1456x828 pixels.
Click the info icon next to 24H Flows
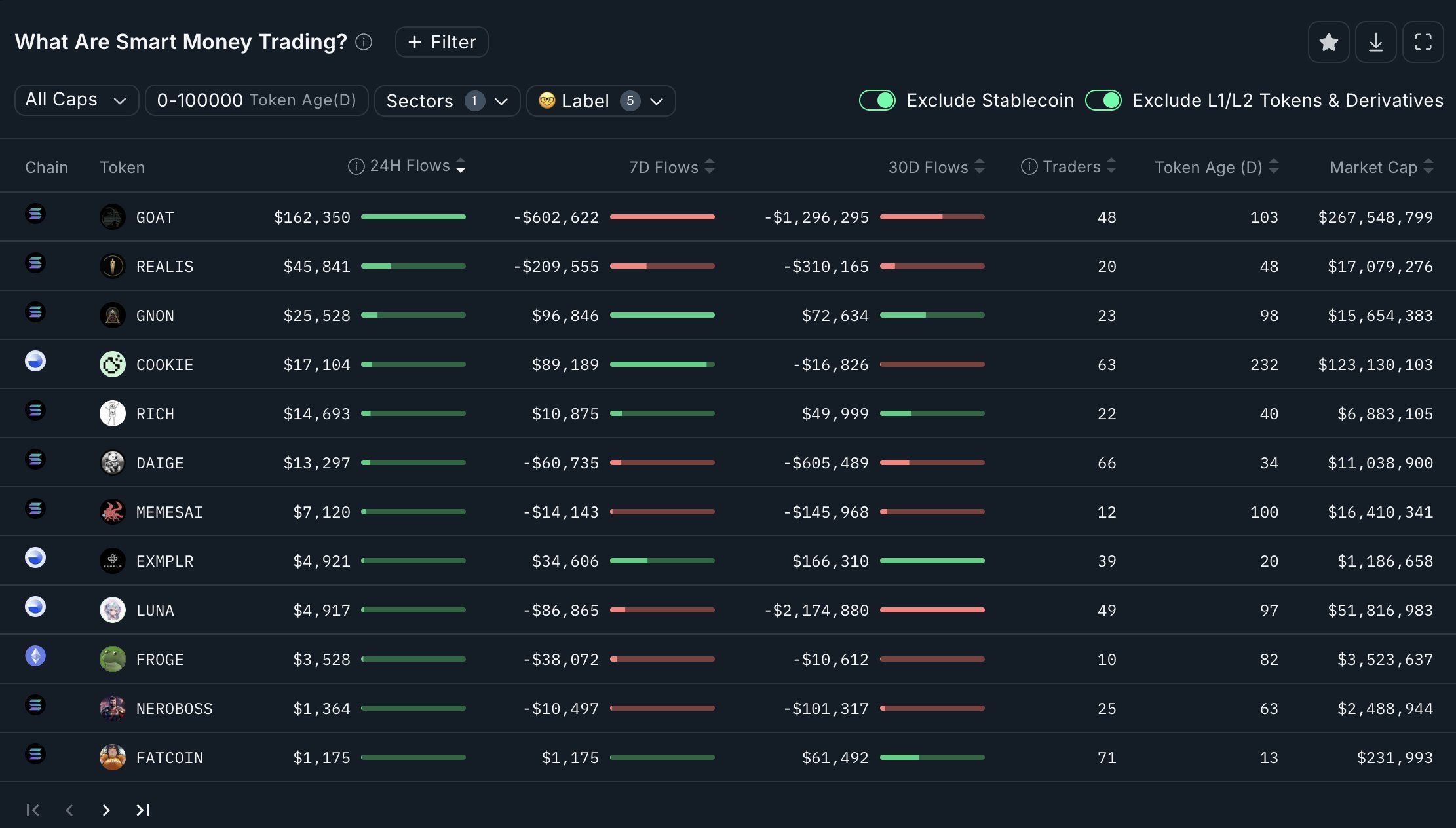(353, 164)
